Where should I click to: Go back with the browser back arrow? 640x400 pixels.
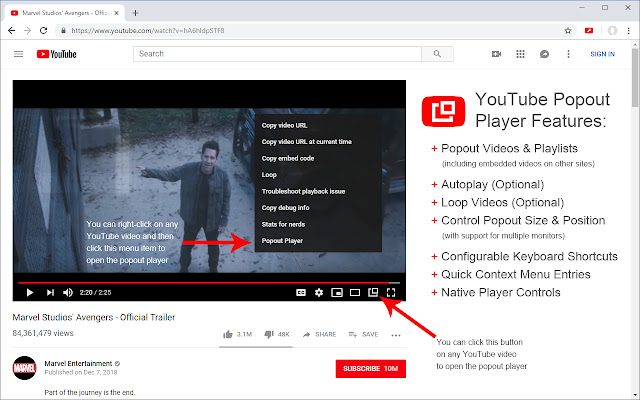[x=11, y=31]
